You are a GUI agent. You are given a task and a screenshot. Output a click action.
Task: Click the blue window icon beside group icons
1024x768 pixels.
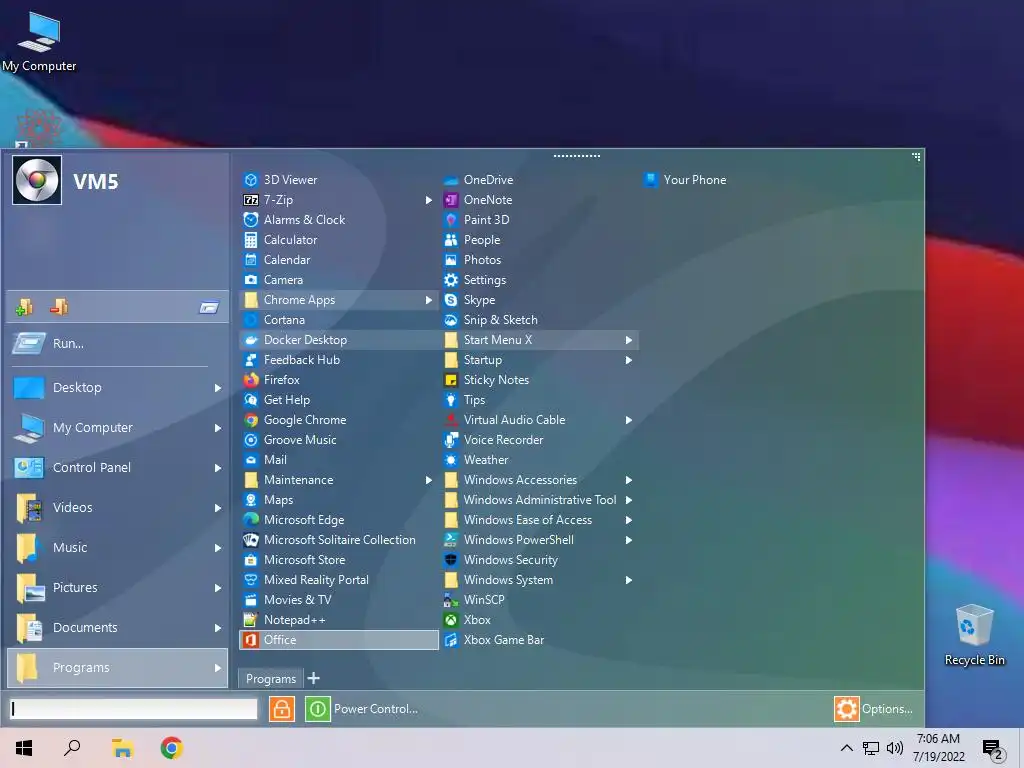tap(209, 307)
